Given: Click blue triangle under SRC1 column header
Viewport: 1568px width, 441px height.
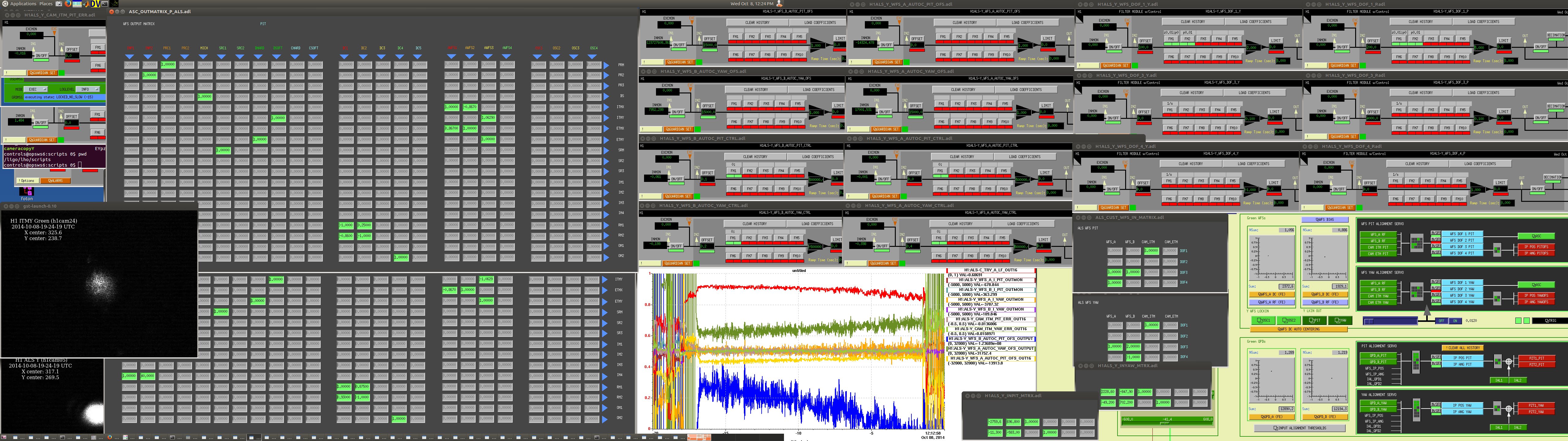Looking at the screenshot, I should [x=221, y=57].
